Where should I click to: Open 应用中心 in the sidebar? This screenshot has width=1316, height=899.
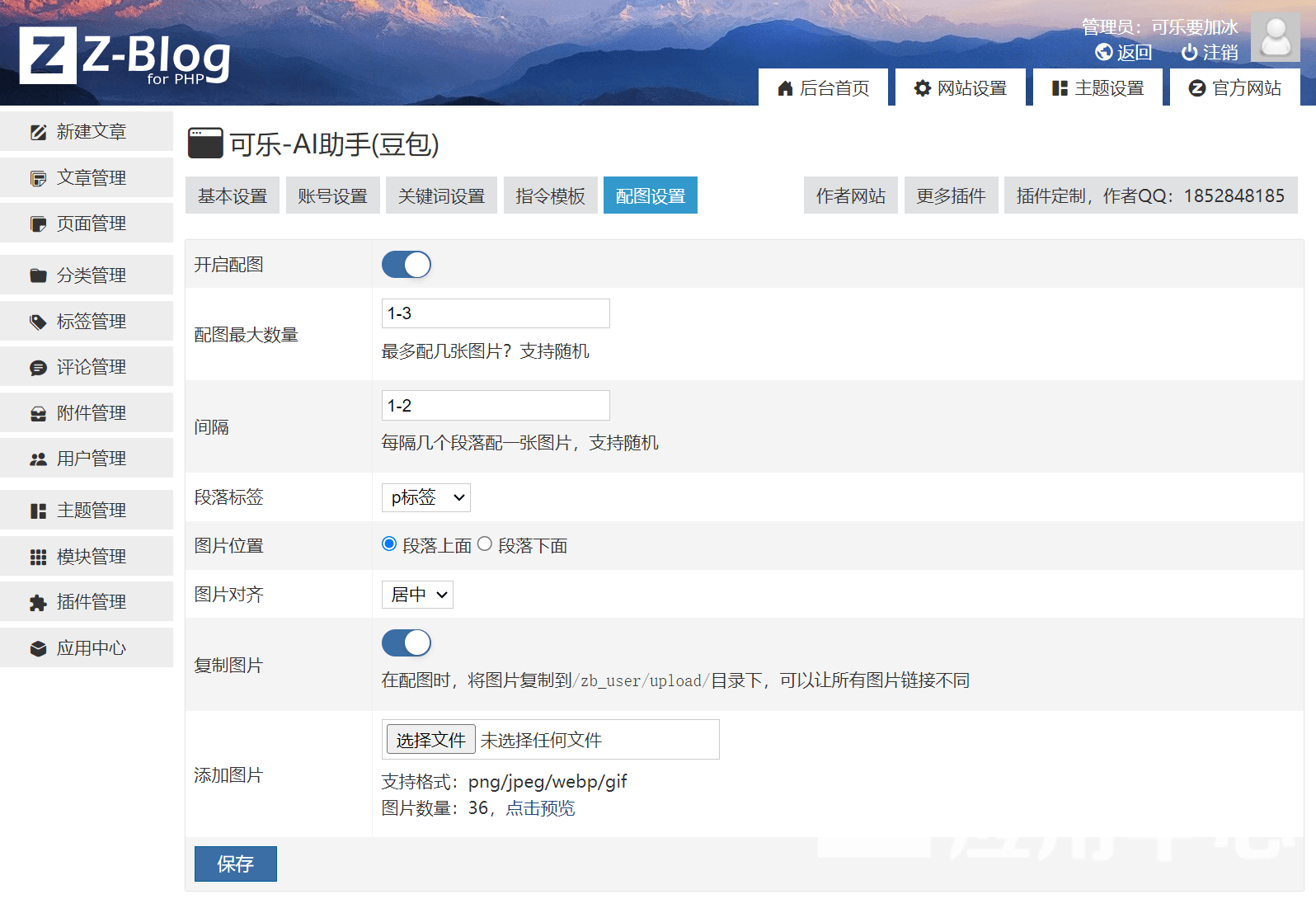coord(87,648)
